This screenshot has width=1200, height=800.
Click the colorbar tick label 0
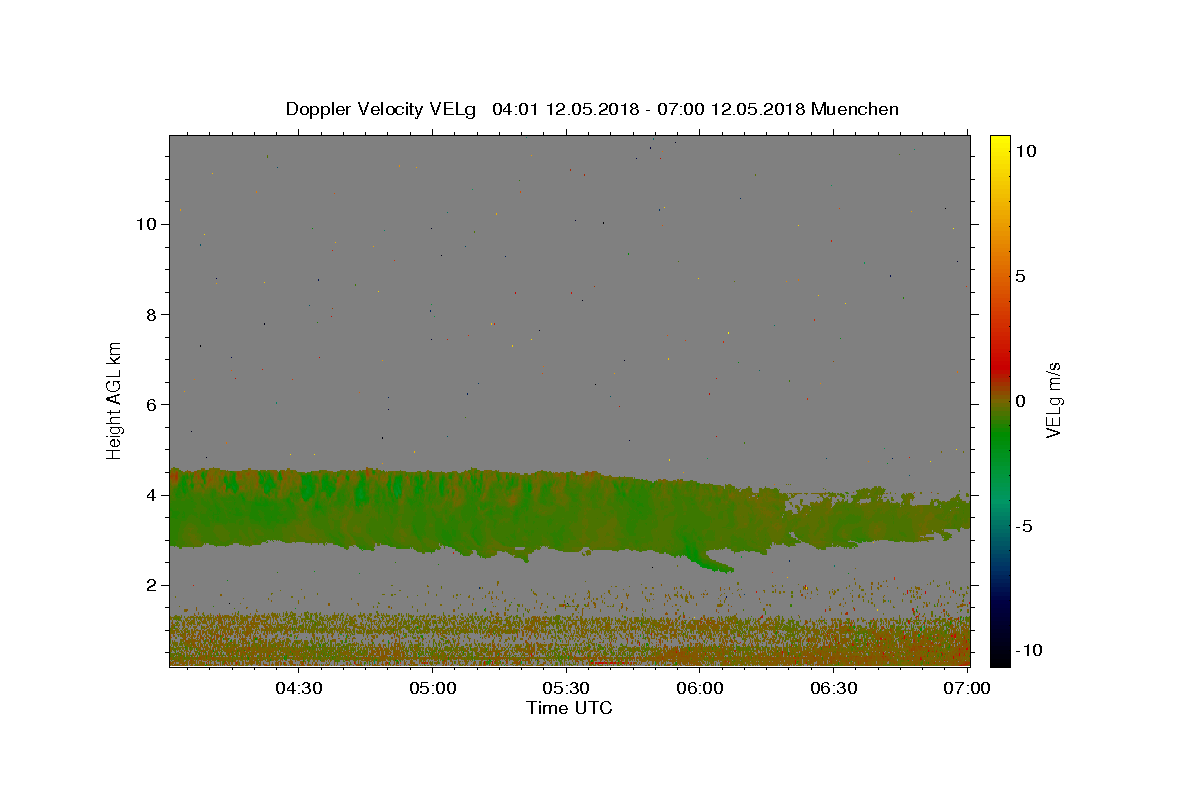[1020, 401]
